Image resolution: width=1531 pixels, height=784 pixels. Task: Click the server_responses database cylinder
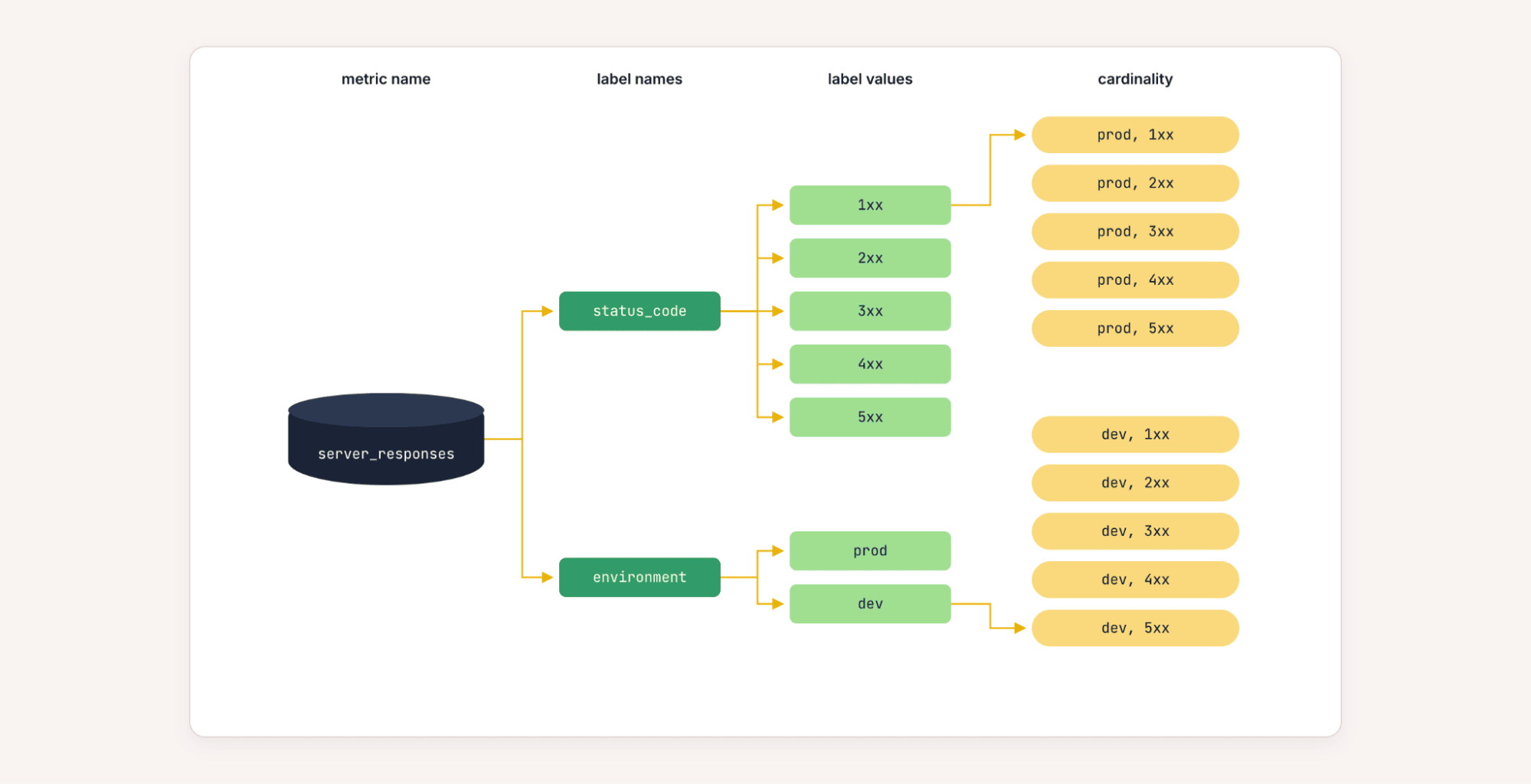[386, 439]
